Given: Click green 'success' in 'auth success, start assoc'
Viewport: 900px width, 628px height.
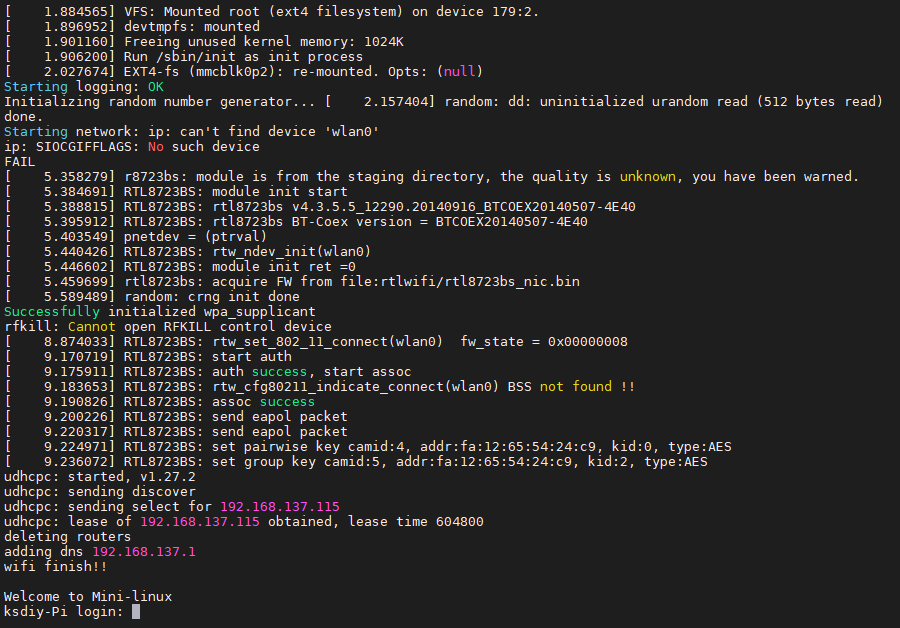Looking at the screenshot, I should click(x=280, y=372).
